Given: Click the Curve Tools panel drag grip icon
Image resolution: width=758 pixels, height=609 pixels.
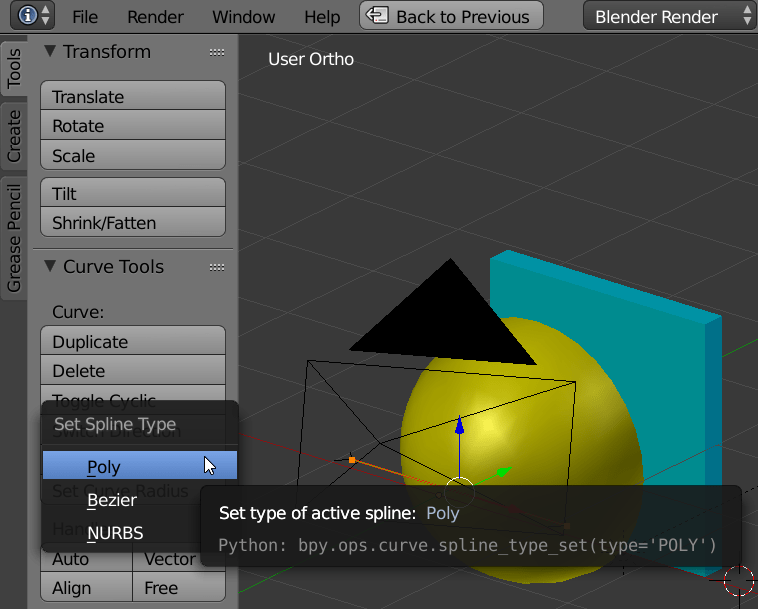Looking at the screenshot, I should tap(217, 267).
